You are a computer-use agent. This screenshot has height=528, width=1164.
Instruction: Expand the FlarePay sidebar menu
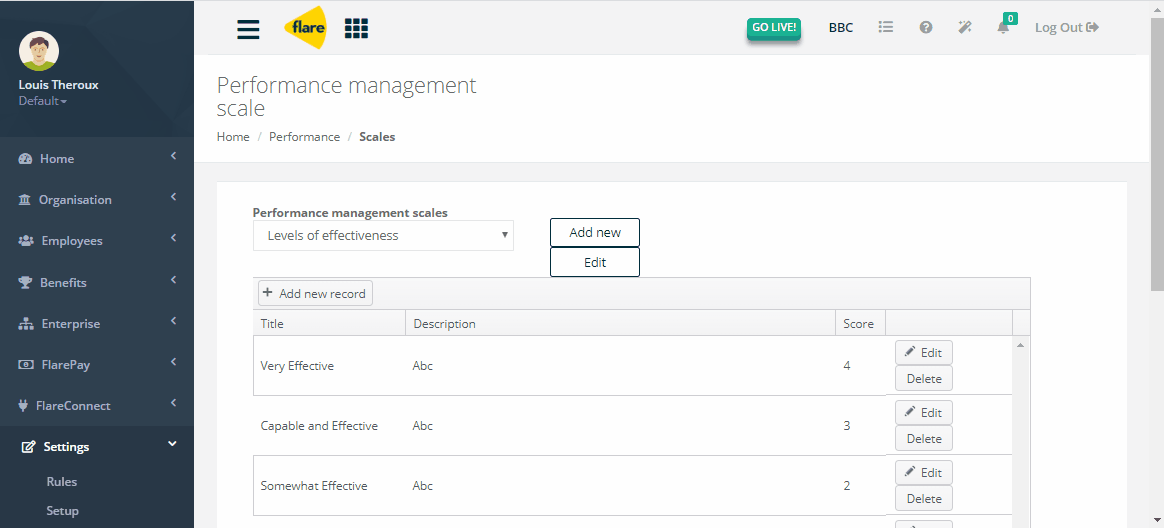[173, 362]
